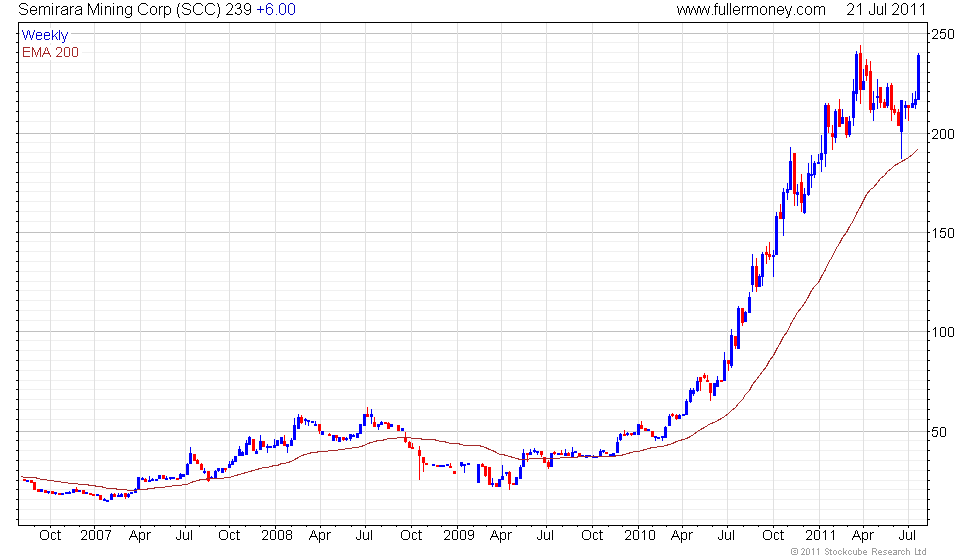The width and height of the screenshot is (980, 560).
Task: Click the 200 price axis label
Action: [943, 134]
